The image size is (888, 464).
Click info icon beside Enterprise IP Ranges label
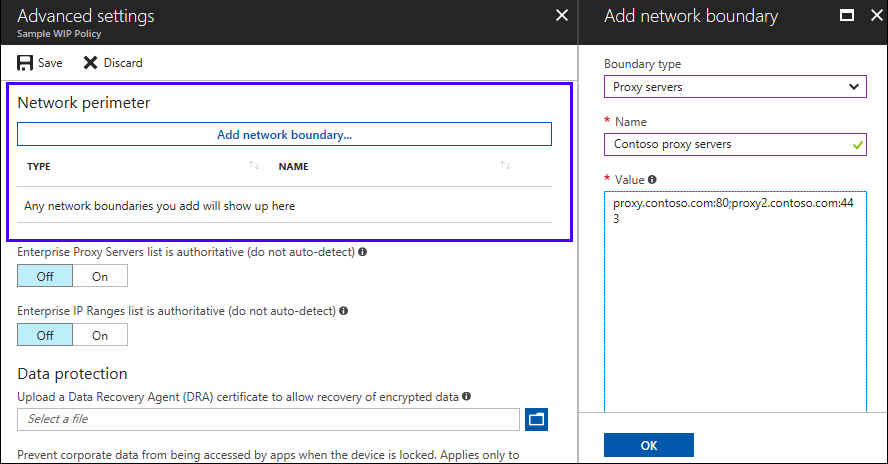(346, 312)
